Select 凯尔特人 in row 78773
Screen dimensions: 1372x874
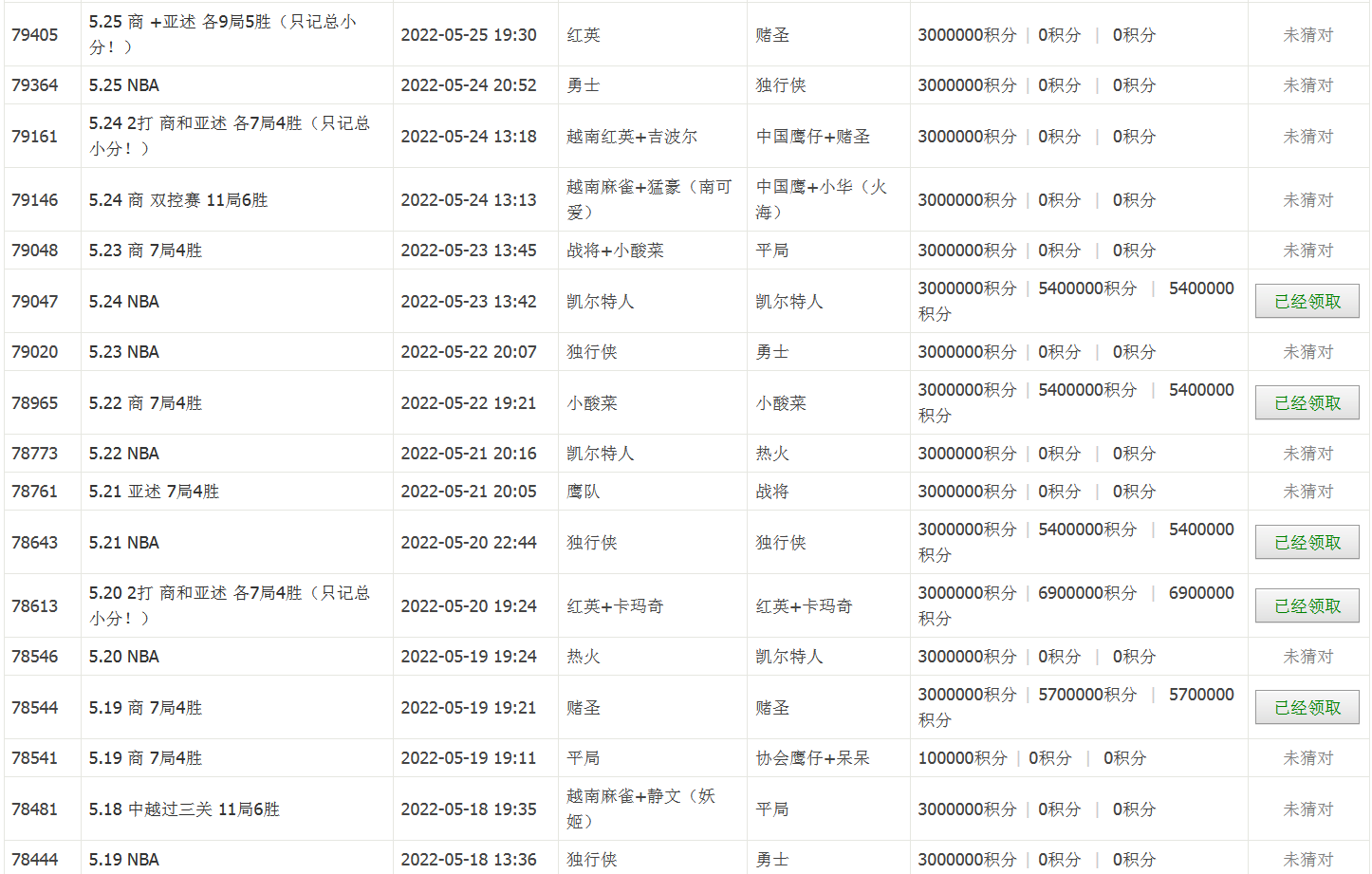point(598,453)
